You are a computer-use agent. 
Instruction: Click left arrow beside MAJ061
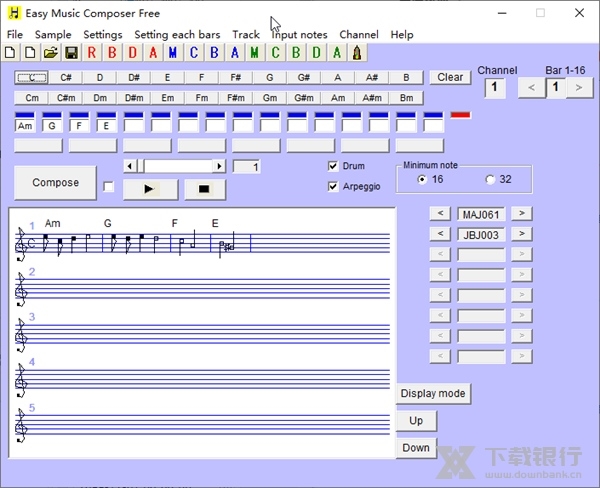pos(440,213)
